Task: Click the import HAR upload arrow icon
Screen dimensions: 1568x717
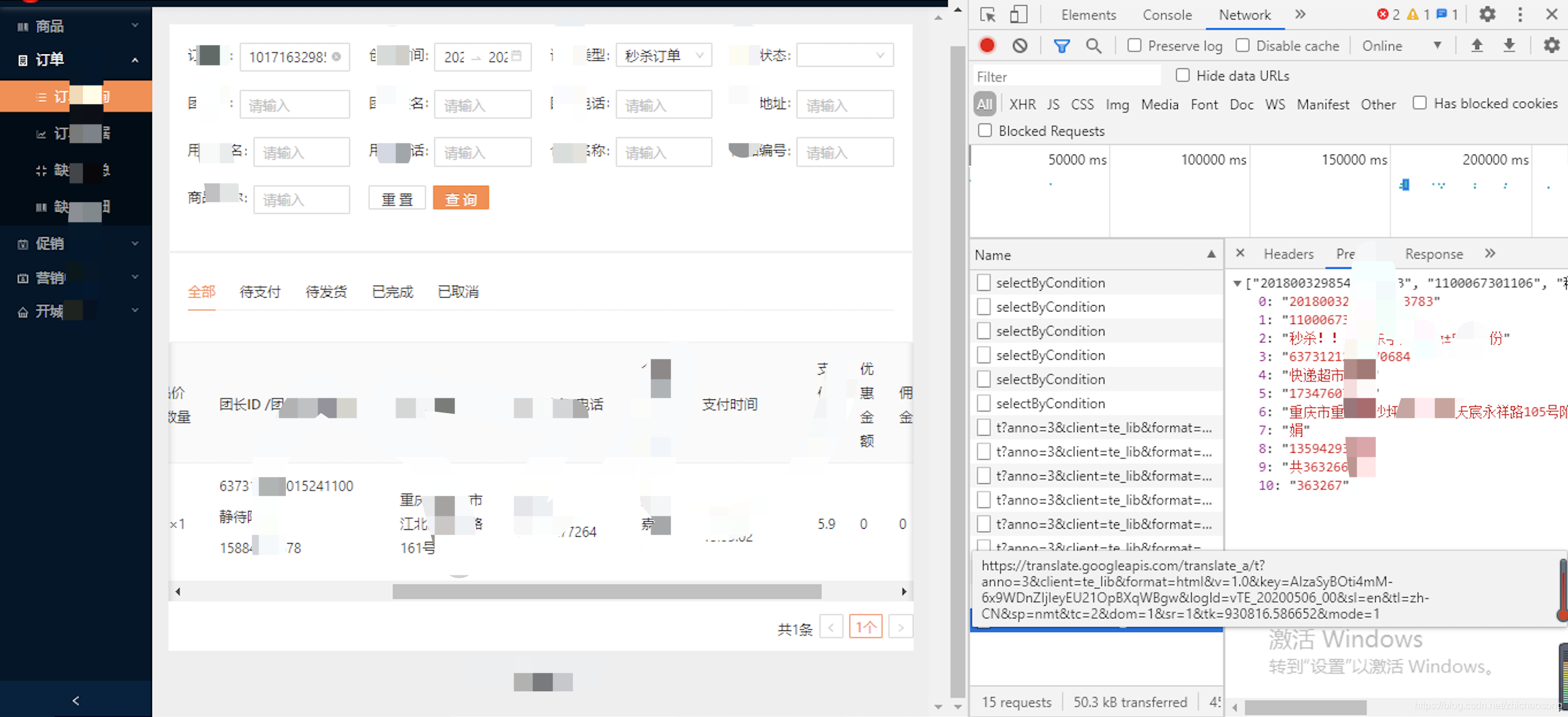Action: (1477, 46)
